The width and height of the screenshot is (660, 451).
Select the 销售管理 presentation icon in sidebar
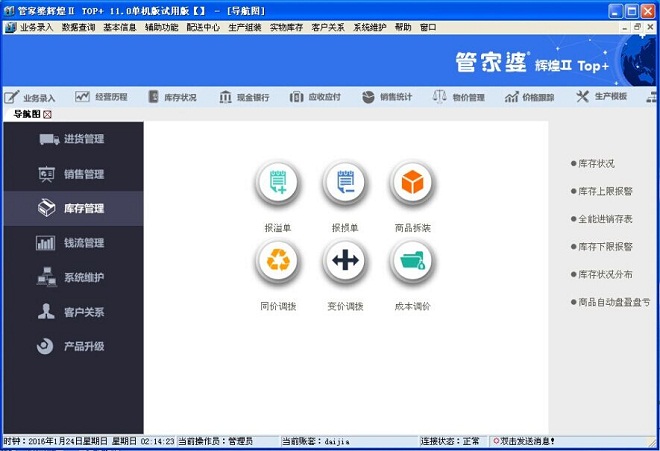click(x=46, y=174)
